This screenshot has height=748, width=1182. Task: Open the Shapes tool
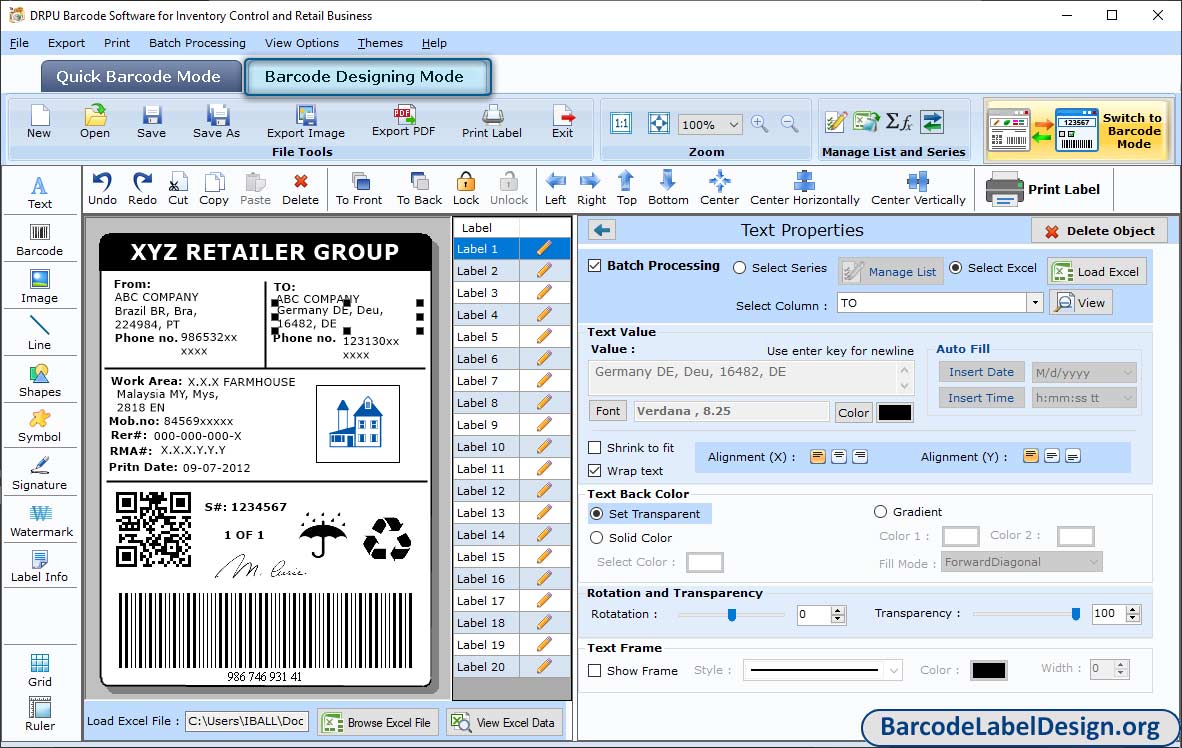coord(39,381)
